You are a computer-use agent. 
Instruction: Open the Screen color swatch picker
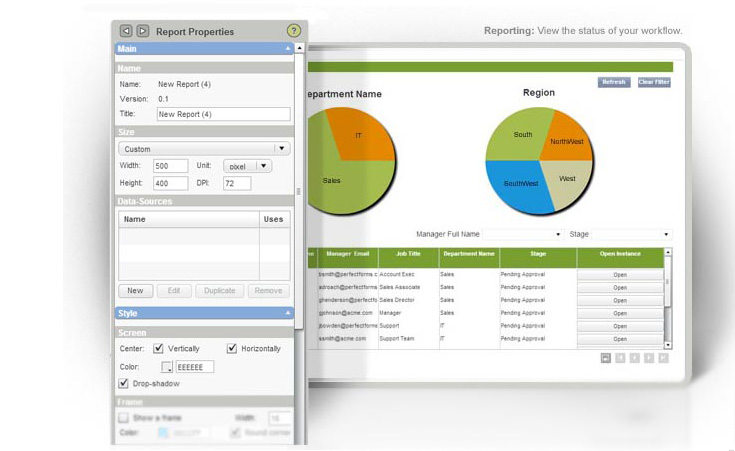coord(167,367)
